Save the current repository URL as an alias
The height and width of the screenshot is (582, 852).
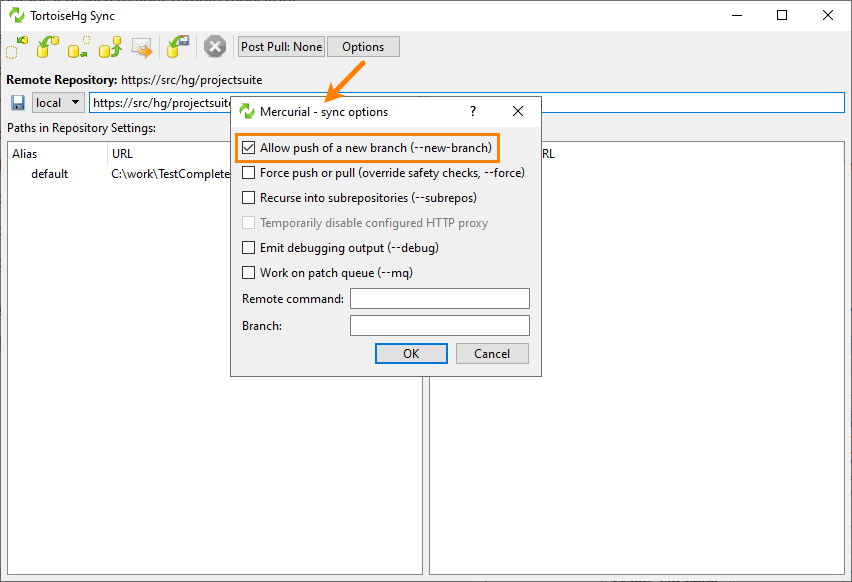(17, 102)
